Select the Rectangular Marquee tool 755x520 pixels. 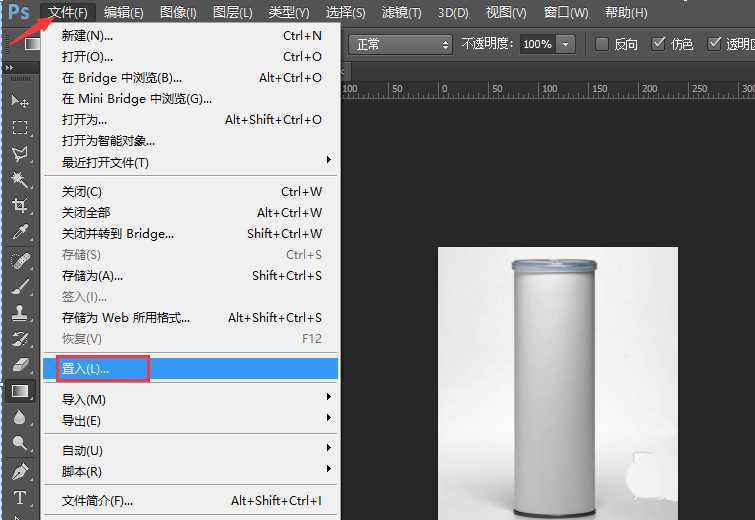pyautogui.click(x=19, y=128)
